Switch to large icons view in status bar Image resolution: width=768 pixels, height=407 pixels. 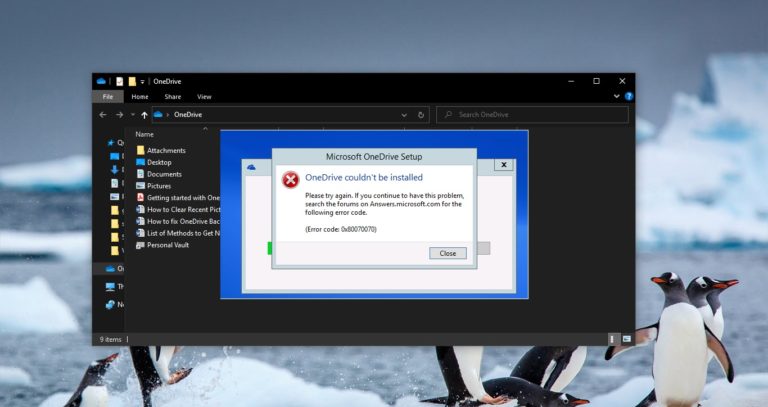626,339
